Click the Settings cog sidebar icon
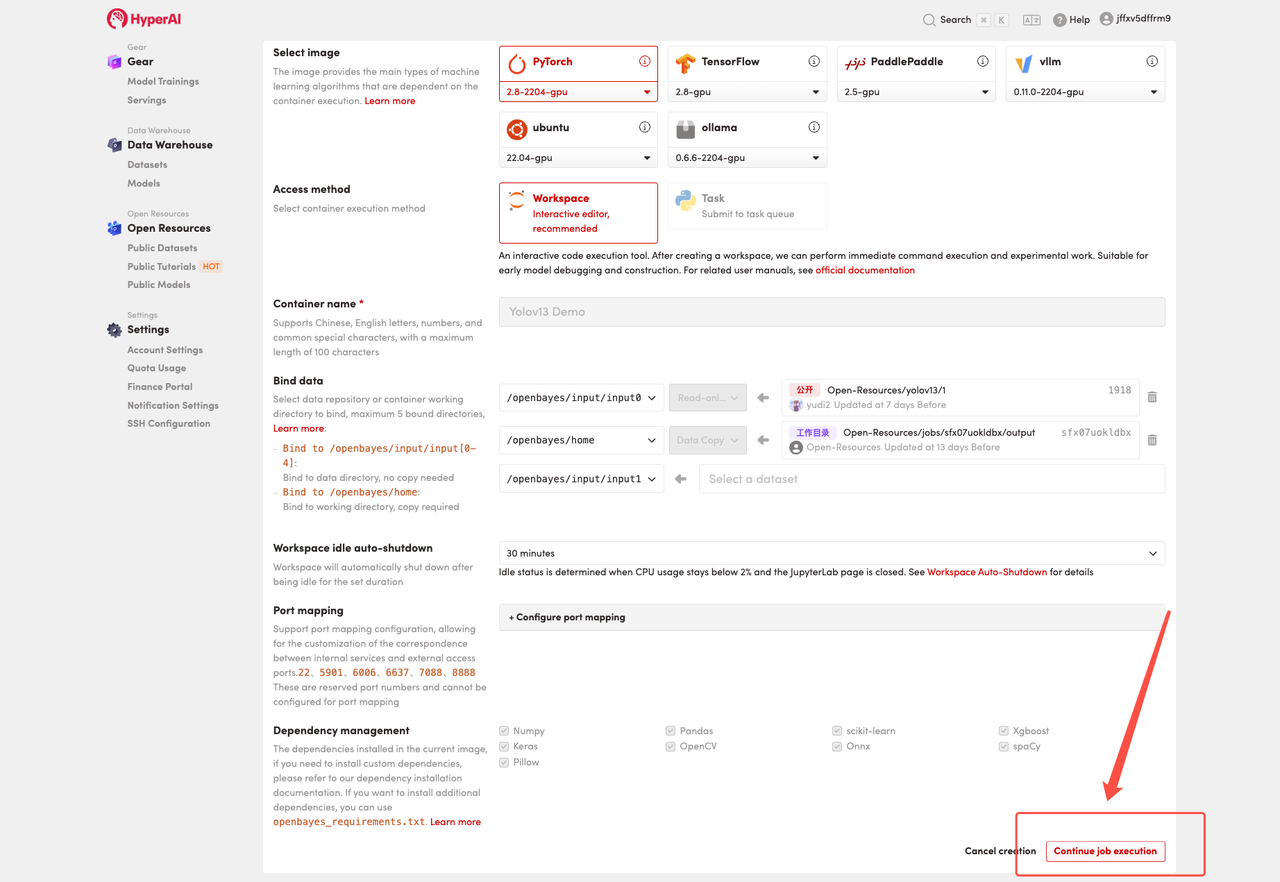The height and width of the screenshot is (882, 1280). pyautogui.click(x=114, y=330)
